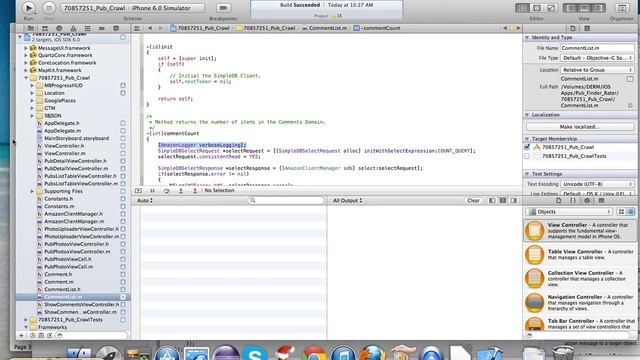Toggle the Navigator pane View button
The width and height of the screenshot is (640, 360).
pos(570,8)
